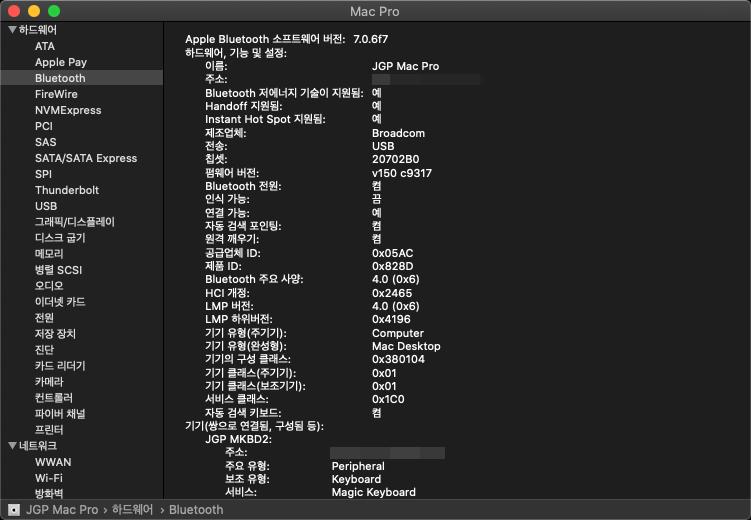Viewport: 751px width, 520px height.
Task: Select 저장 장치 in sidebar
Action: click(55, 334)
